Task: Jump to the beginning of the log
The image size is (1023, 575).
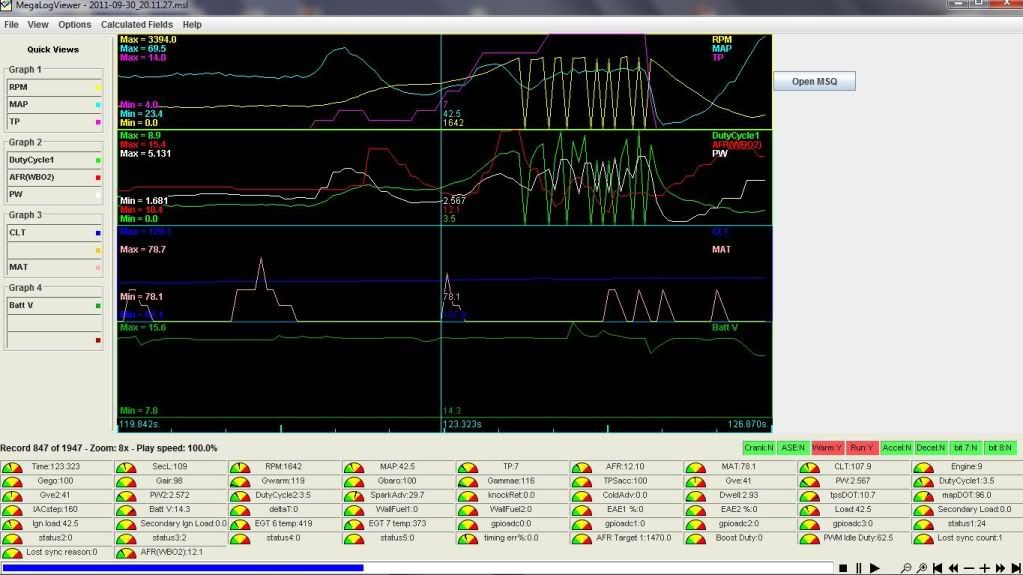Action: pos(937,568)
